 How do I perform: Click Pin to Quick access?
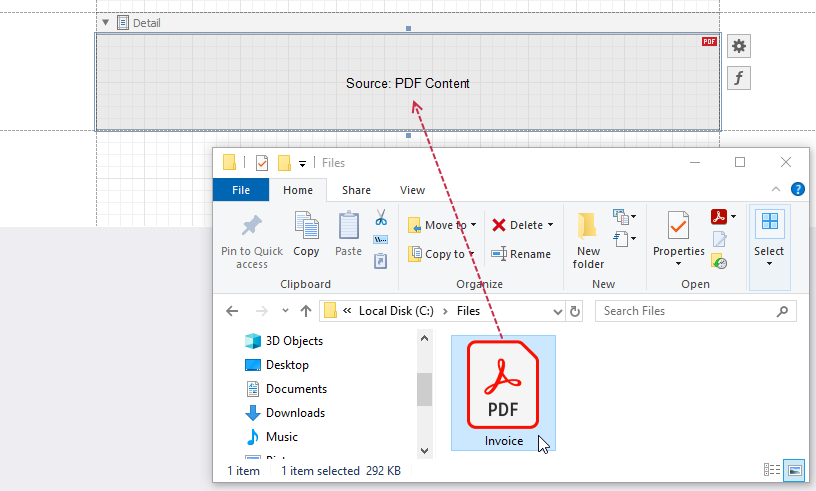(x=252, y=242)
